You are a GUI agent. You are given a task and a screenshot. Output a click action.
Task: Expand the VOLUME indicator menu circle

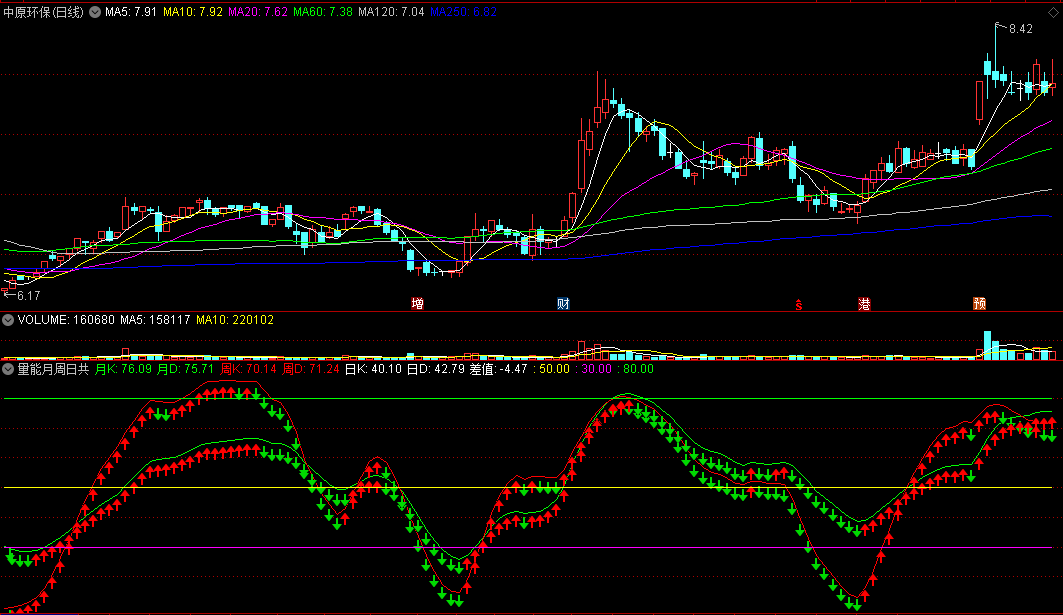(x=8, y=320)
